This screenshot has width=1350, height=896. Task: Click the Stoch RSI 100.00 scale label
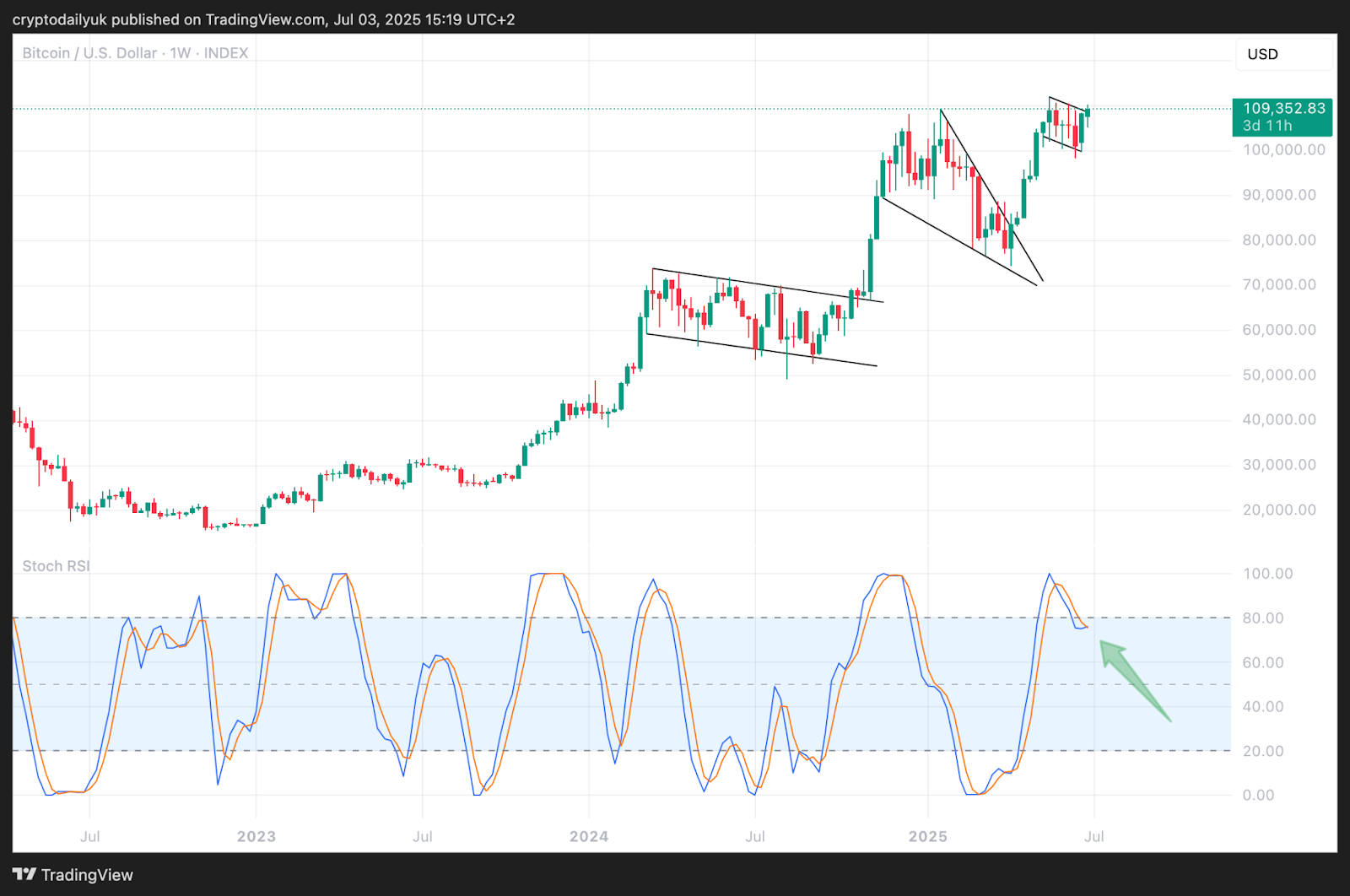tap(1267, 574)
